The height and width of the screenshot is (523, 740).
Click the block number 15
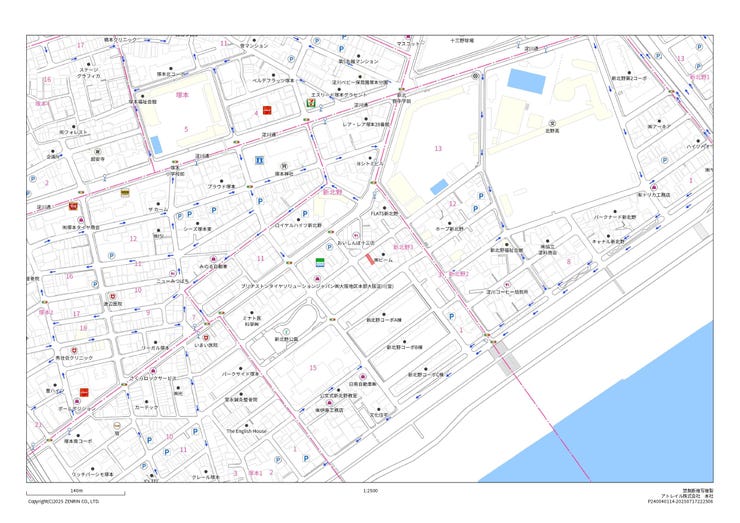(x=313, y=368)
